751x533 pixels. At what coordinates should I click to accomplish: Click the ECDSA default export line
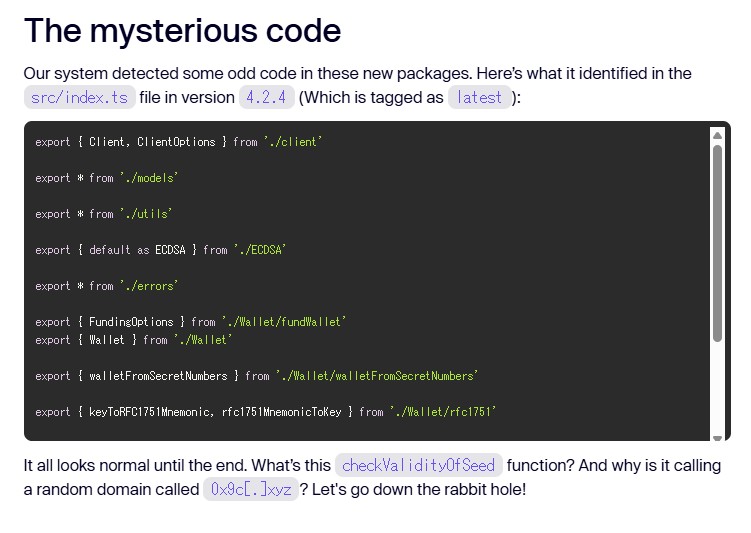click(x=160, y=250)
